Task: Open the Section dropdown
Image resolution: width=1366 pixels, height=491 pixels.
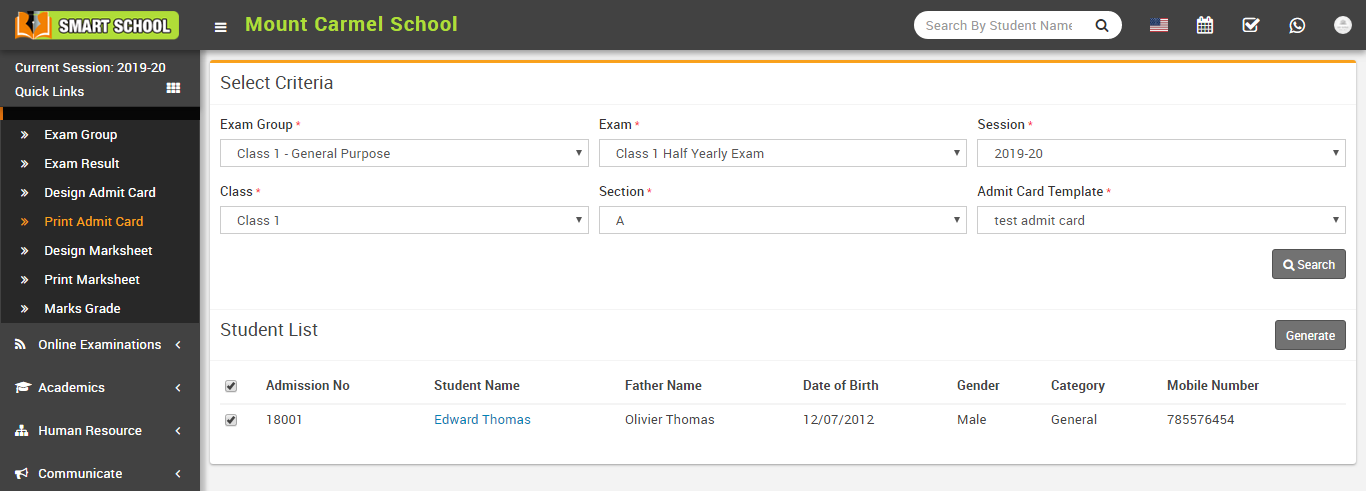Action: tap(782, 220)
